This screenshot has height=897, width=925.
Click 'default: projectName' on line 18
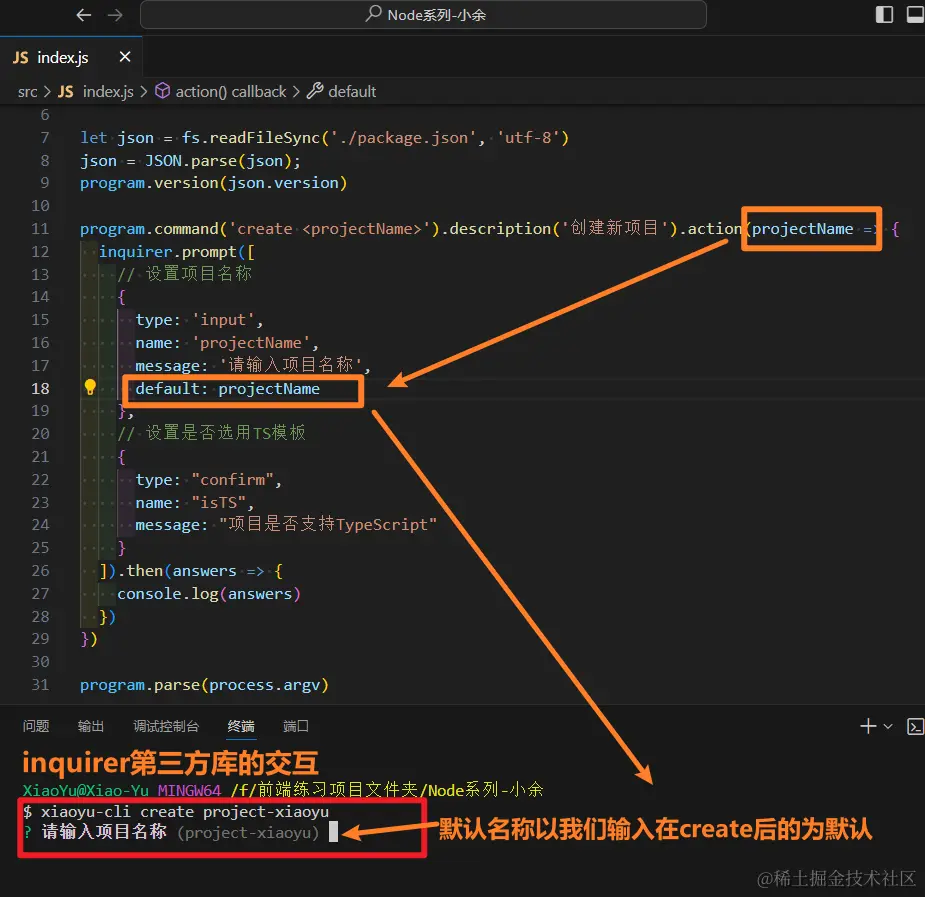227,389
